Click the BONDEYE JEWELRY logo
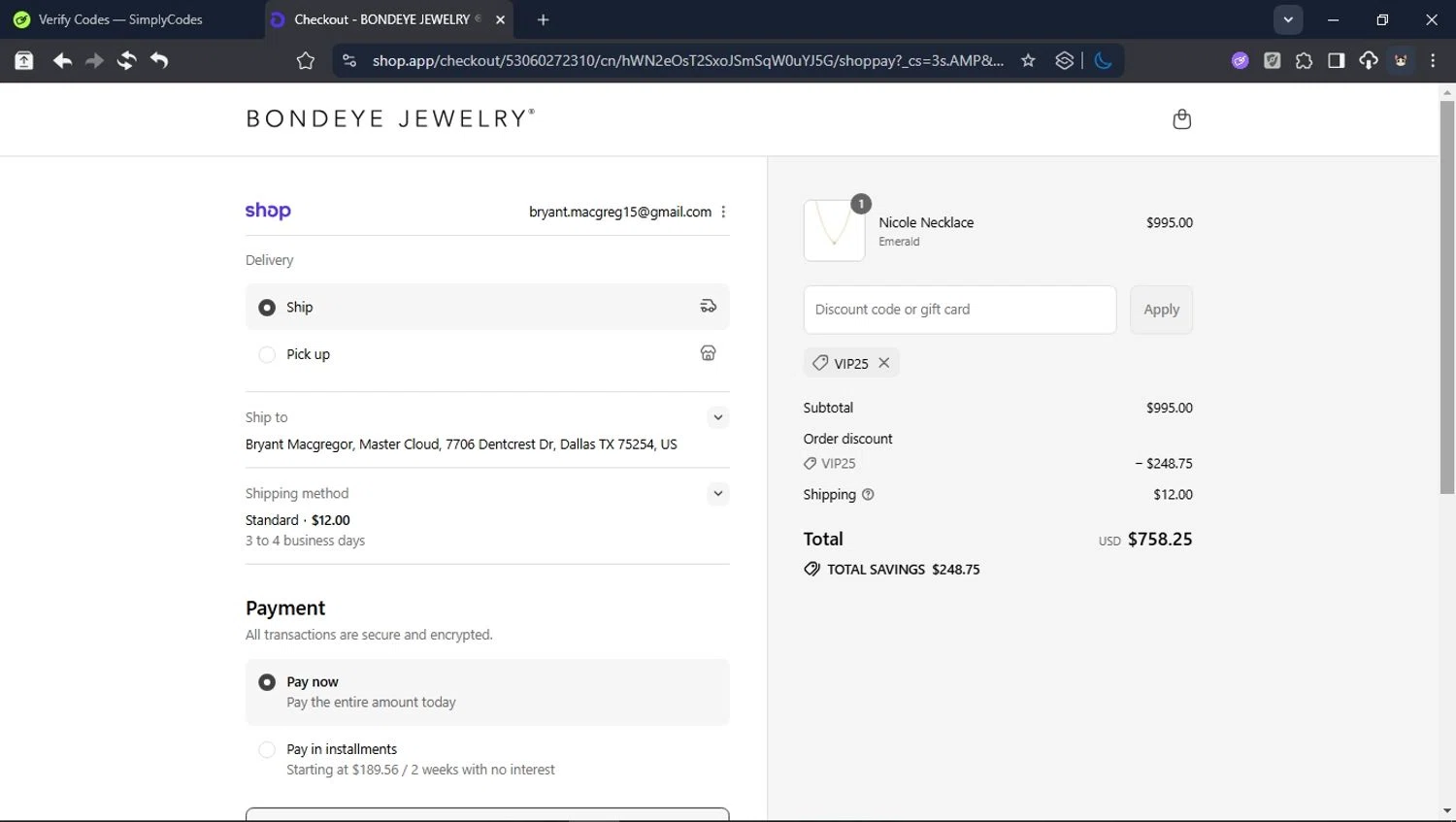Viewport: 1456px width, 822px height. (390, 118)
